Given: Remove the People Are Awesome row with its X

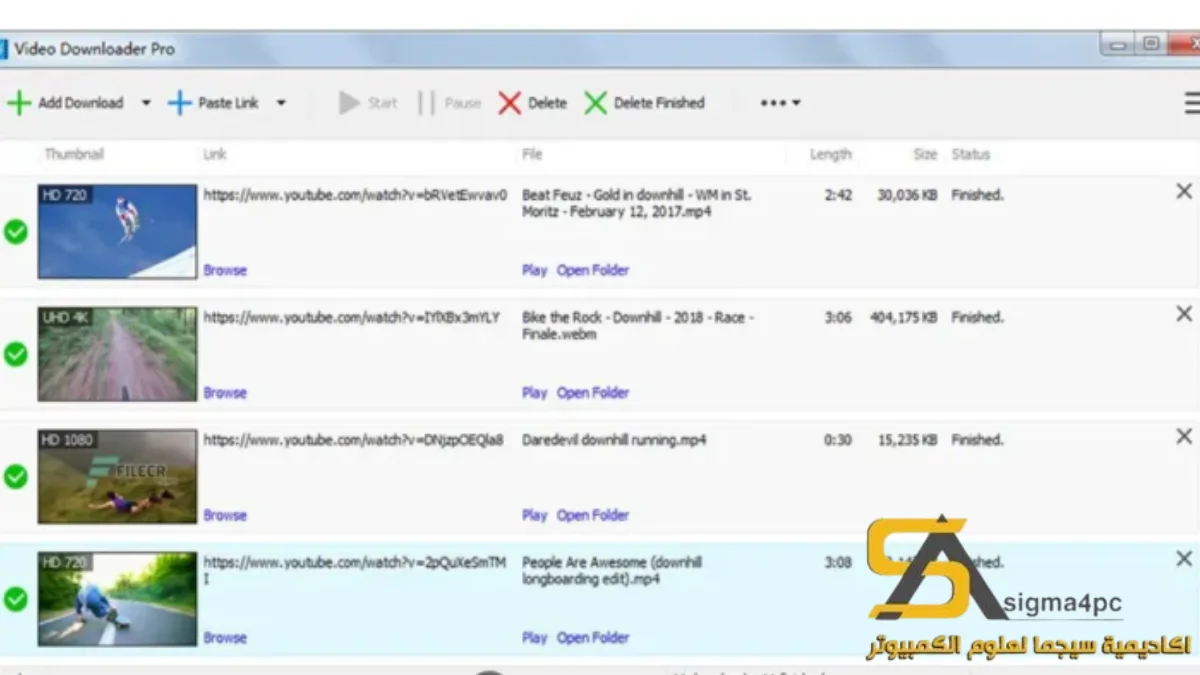Looking at the screenshot, I should (1184, 559).
